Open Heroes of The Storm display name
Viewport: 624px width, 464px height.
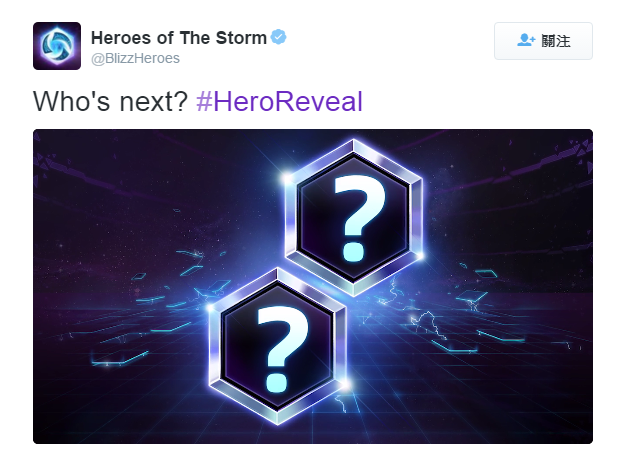(x=179, y=38)
